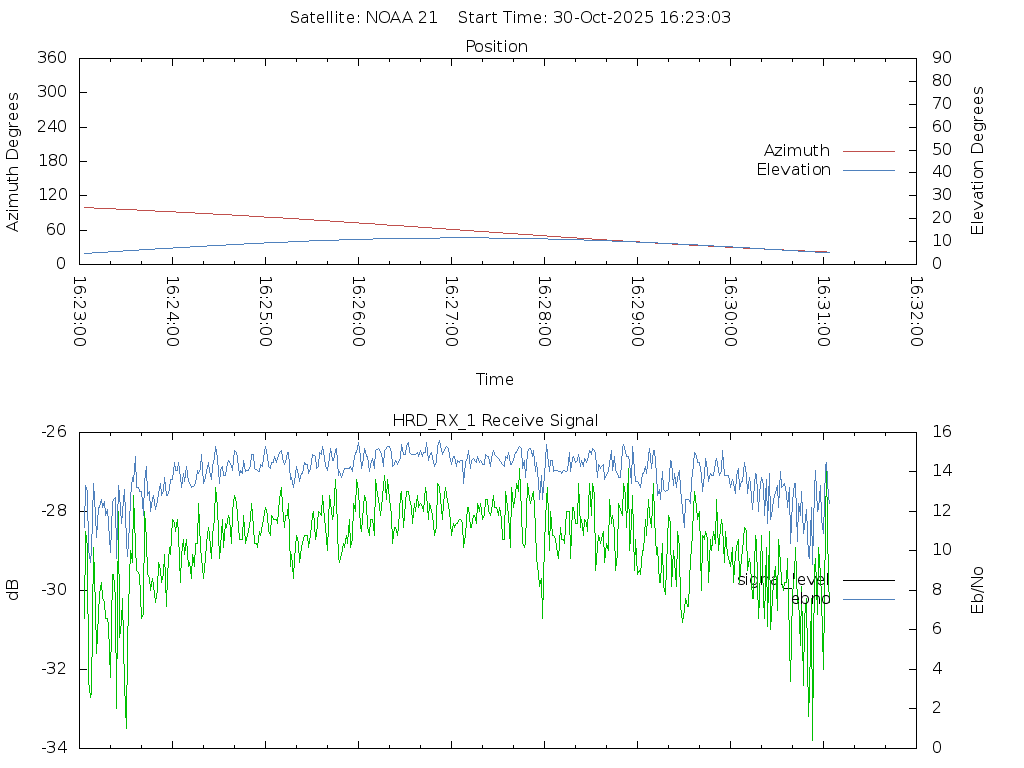Click the -34 dB tick value
Screen dimensions: 1024x768
click(x=52, y=747)
